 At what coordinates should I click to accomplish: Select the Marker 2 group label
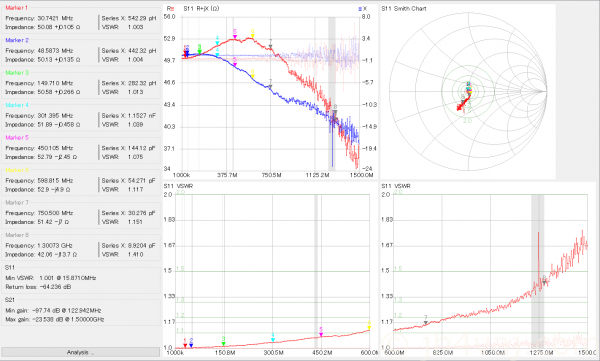pos(17,40)
